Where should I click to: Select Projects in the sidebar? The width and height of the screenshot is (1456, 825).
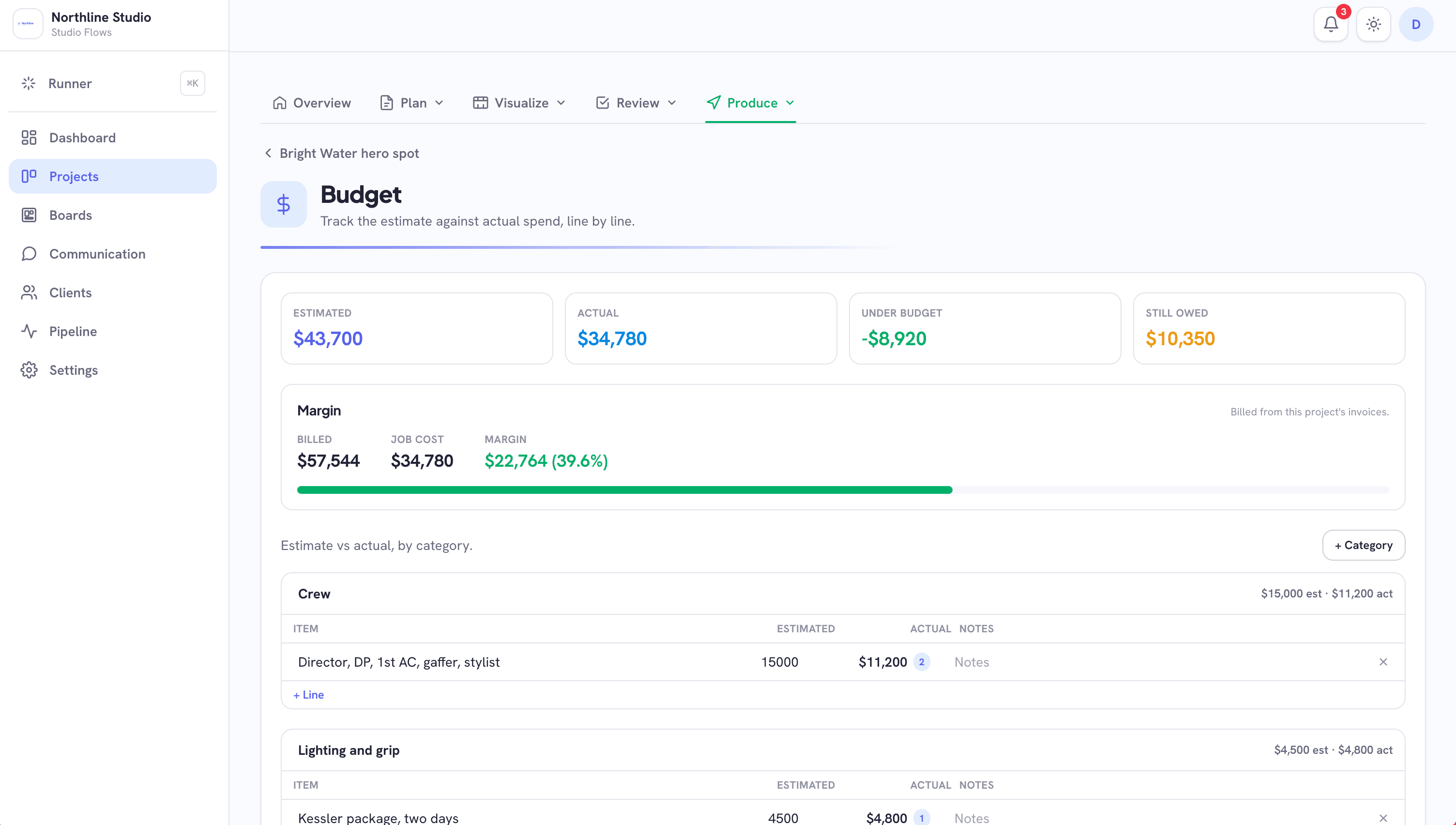(x=113, y=176)
